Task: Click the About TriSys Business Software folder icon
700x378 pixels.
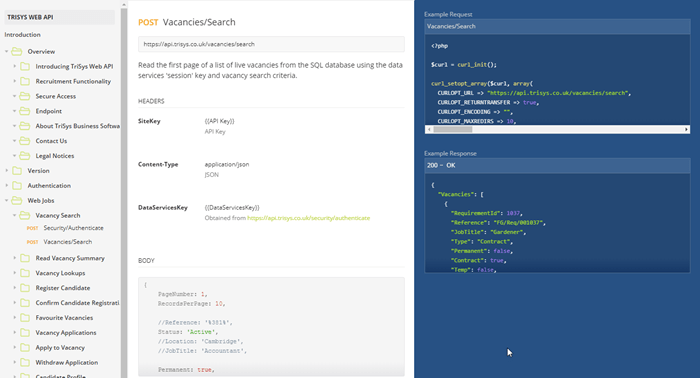Action: [25, 126]
